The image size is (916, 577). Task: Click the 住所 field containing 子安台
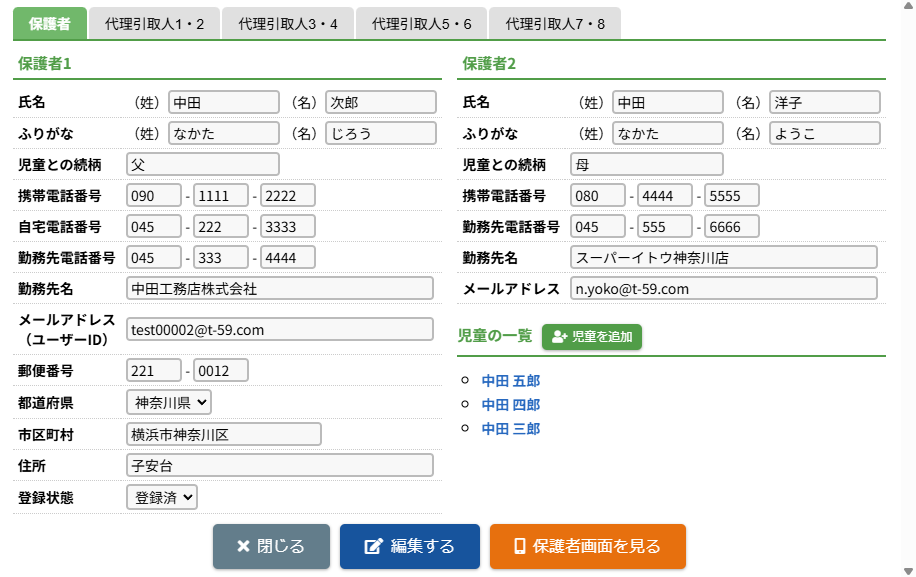(x=280, y=465)
